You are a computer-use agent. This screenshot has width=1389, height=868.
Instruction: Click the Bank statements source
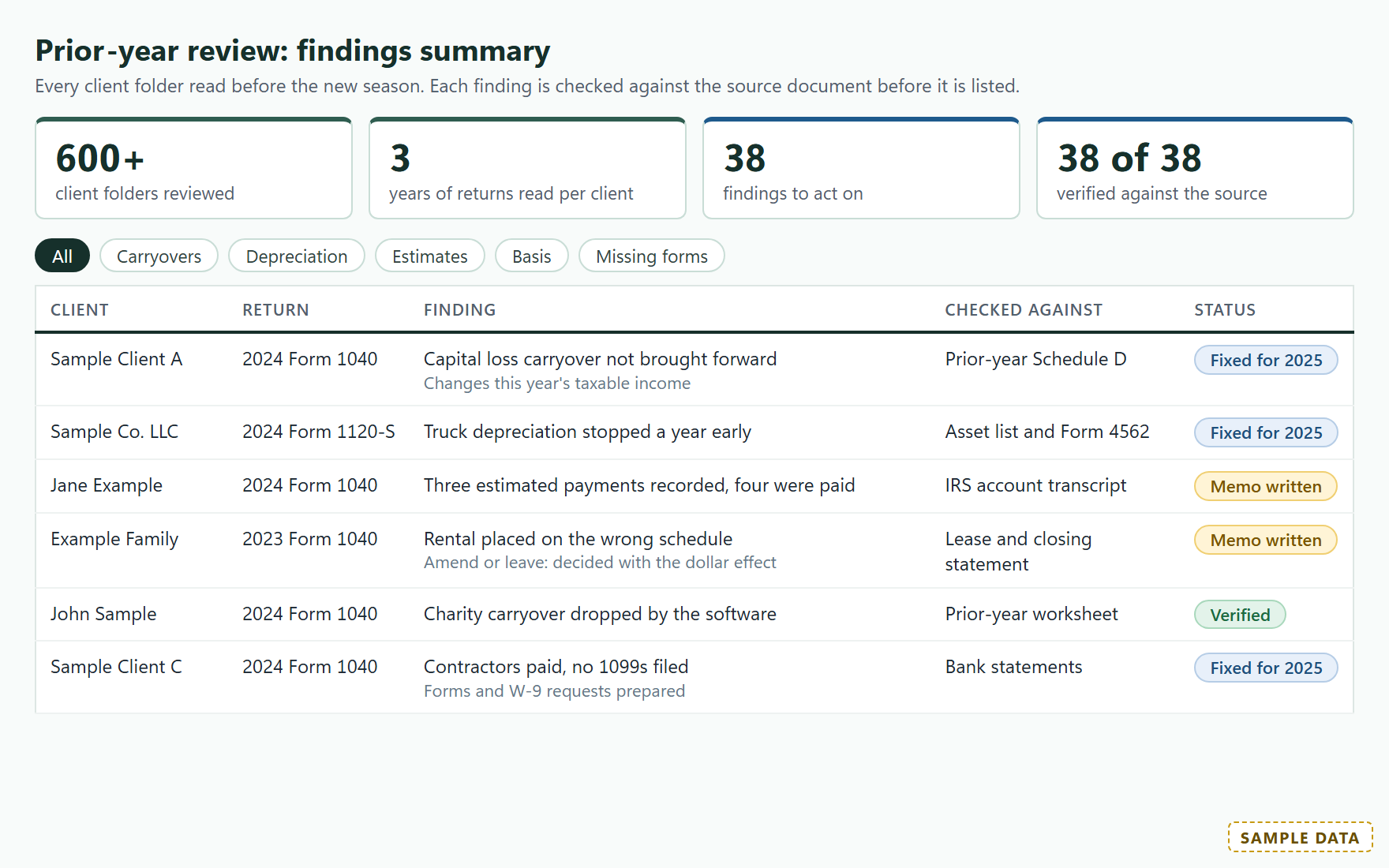tap(1013, 667)
